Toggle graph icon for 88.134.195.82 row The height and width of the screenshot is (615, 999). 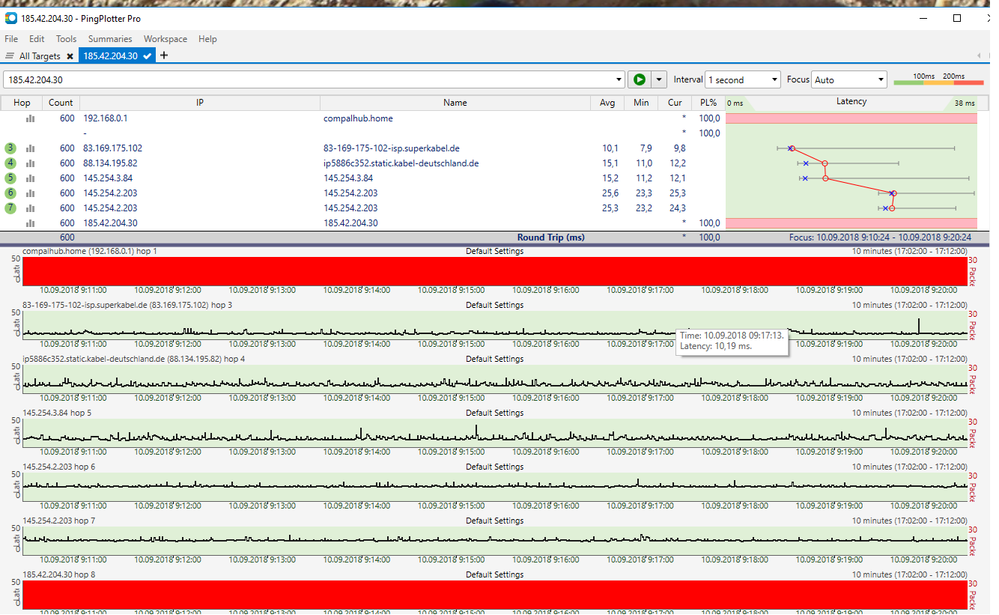coord(30,163)
